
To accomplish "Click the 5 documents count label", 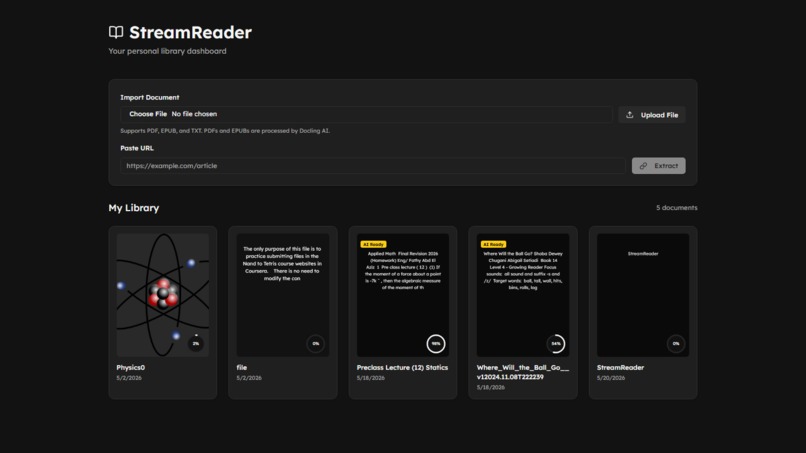I will click(676, 208).
